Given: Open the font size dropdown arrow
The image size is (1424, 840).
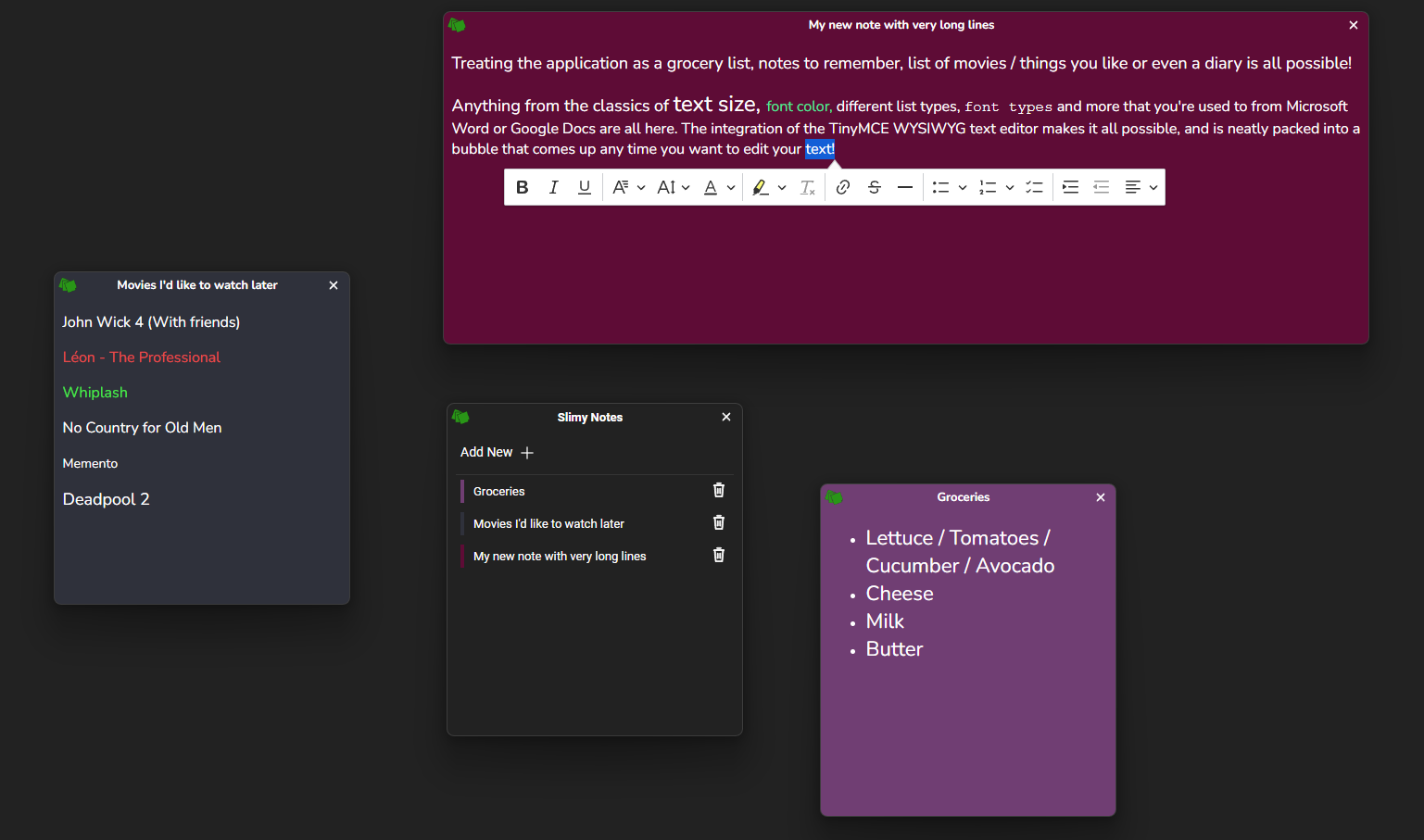Looking at the screenshot, I should 686,188.
